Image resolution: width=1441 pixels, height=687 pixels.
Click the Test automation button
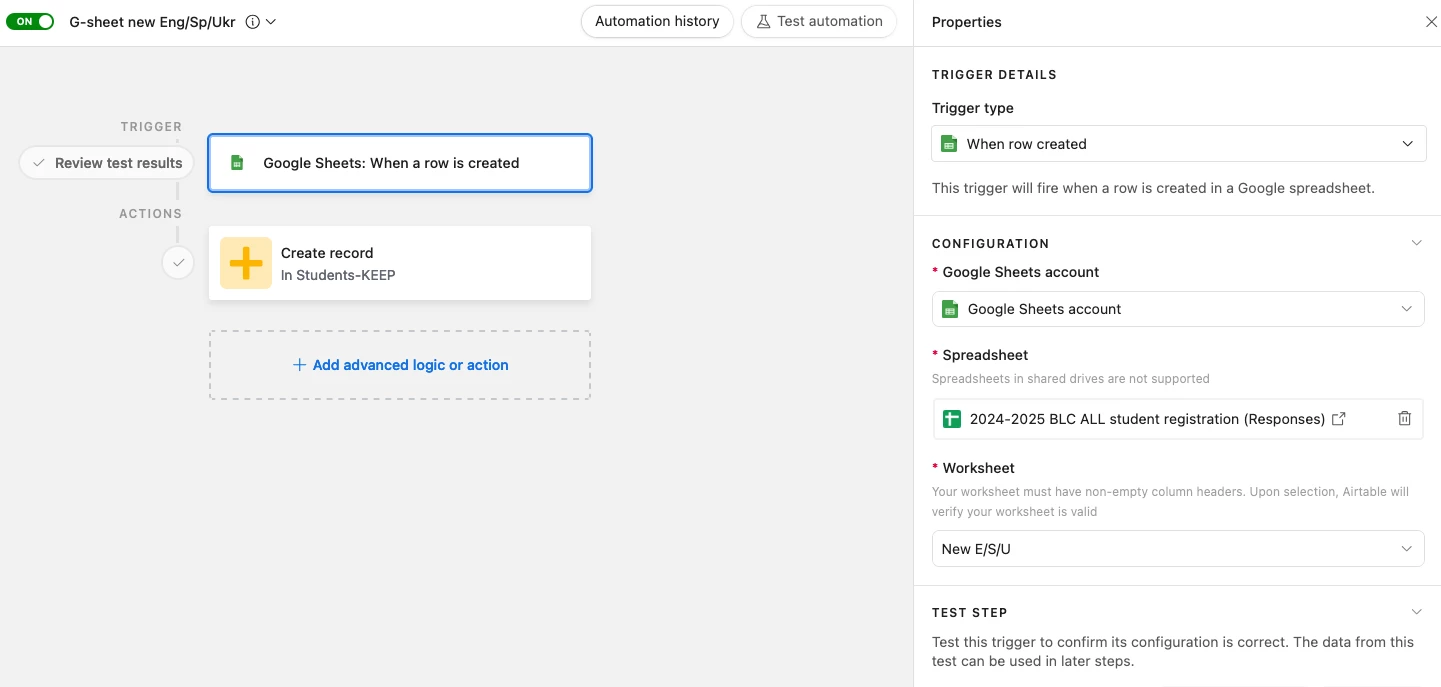tap(819, 21)
